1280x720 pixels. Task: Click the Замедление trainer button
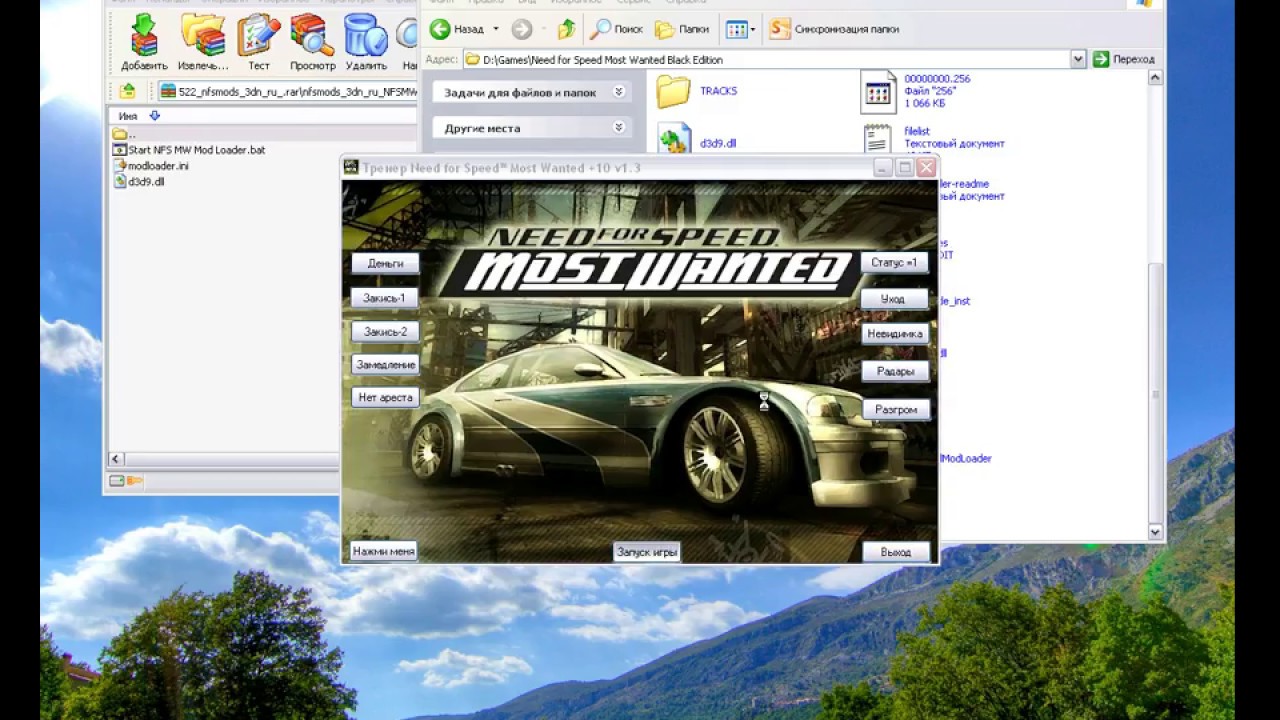click(385, 365)
